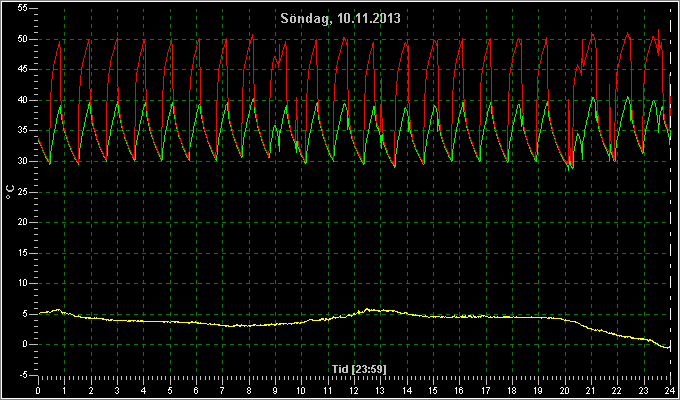
Task: Click the 12 hour mark on x-axis
Action: click(x=354, y=391)
